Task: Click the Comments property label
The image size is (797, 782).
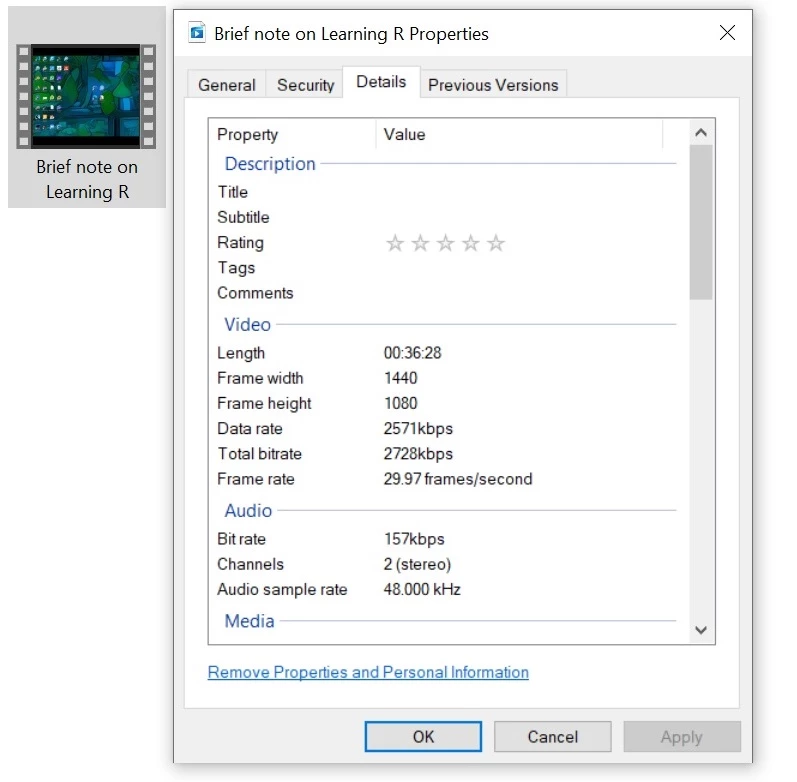Action: pyautogui.click(x=255, y=293)
